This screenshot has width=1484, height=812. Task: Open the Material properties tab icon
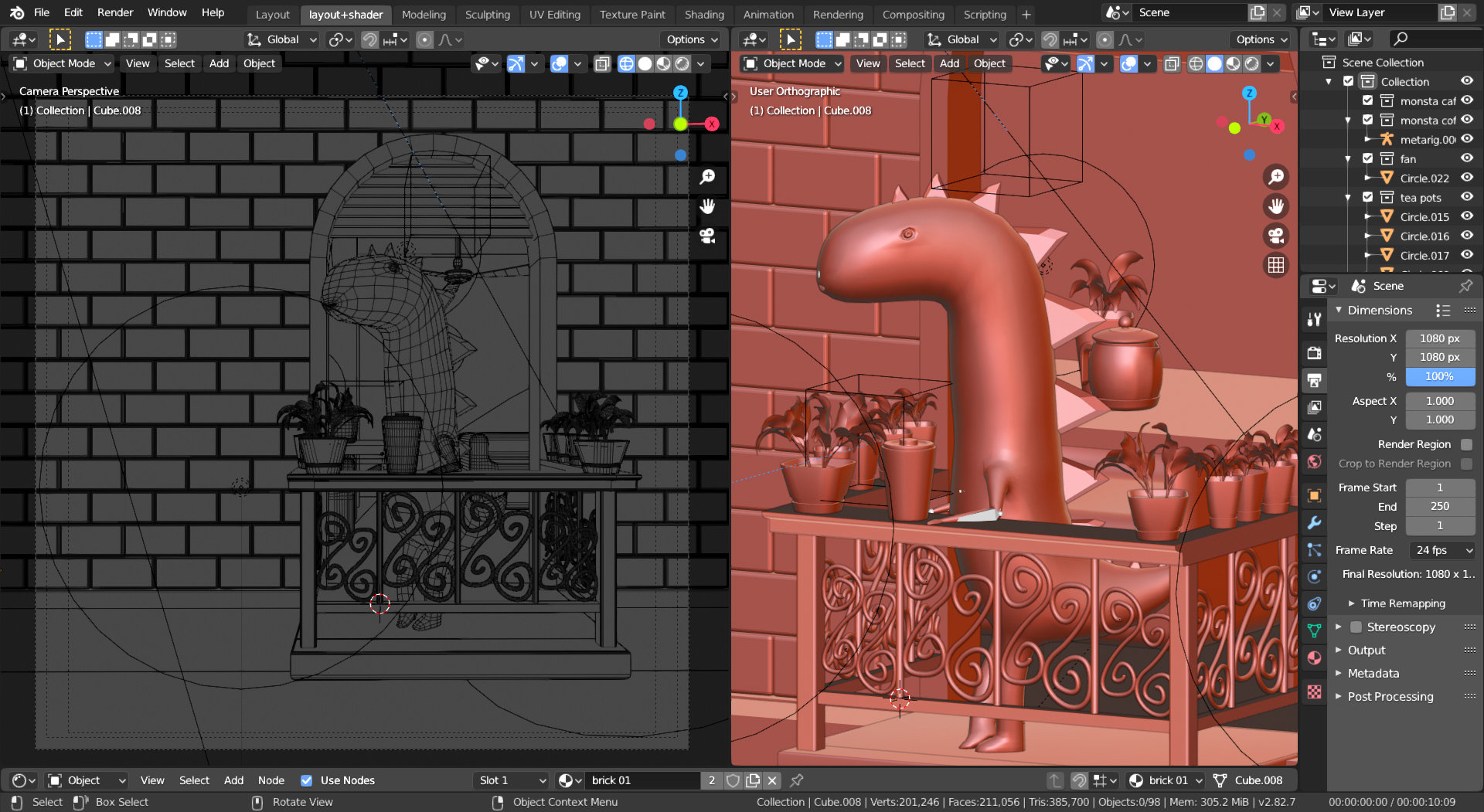coord(1314,657)
